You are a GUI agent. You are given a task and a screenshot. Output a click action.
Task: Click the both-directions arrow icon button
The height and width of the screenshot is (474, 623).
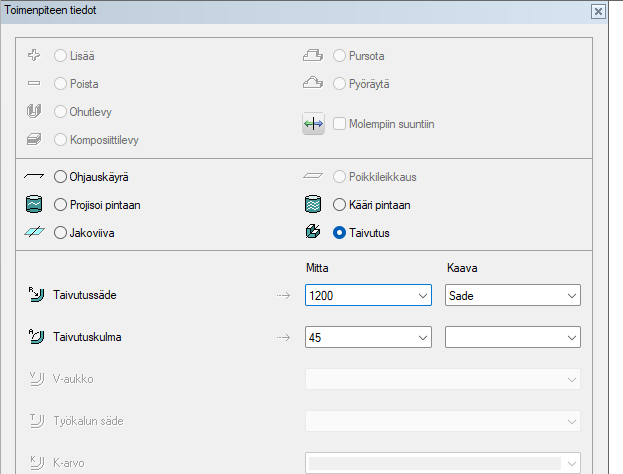click(x=314, y=124)
